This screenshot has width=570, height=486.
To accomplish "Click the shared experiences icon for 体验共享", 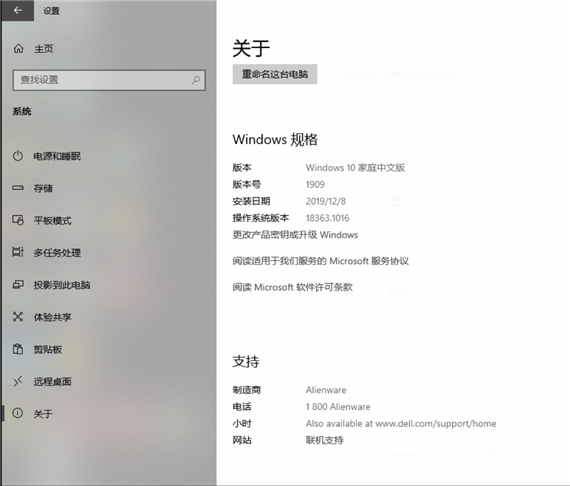I will click(x=18, y=317).
